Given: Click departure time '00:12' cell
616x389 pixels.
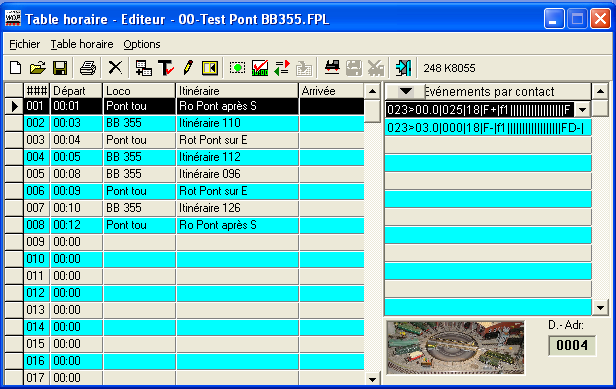Looking at the screenshot, I should point(76,225).
